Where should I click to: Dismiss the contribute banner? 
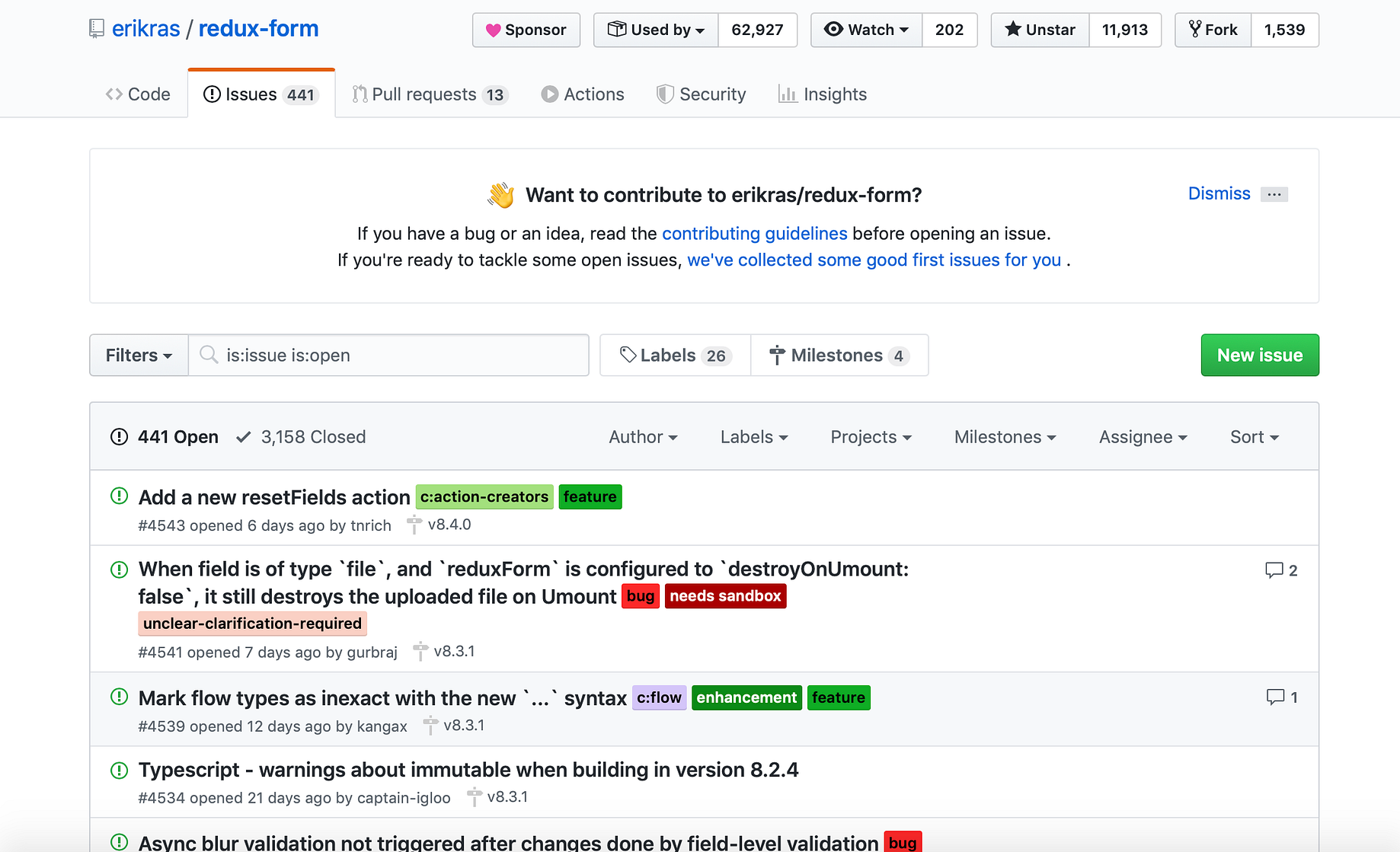(x=1219, y=193)
